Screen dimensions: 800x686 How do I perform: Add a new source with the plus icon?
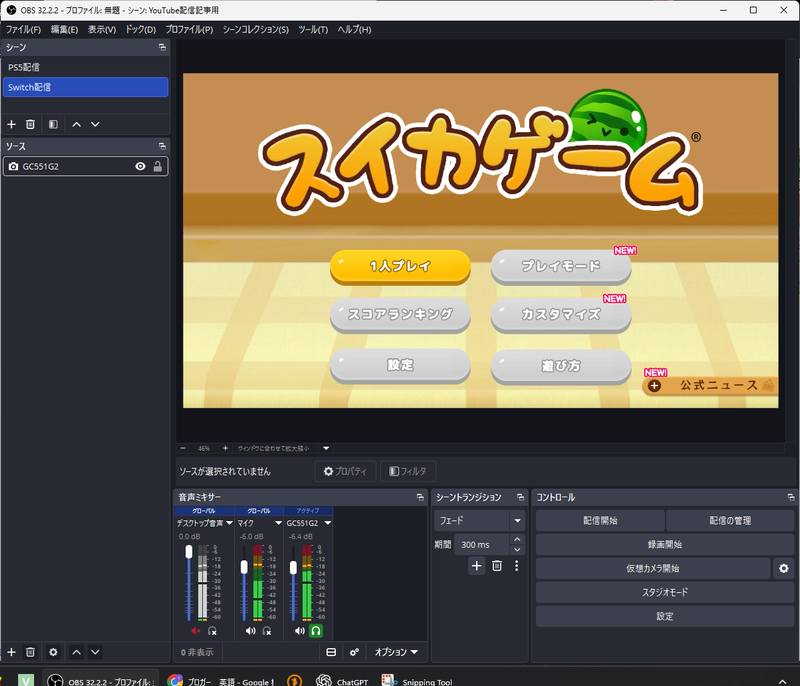pos(11,652)
